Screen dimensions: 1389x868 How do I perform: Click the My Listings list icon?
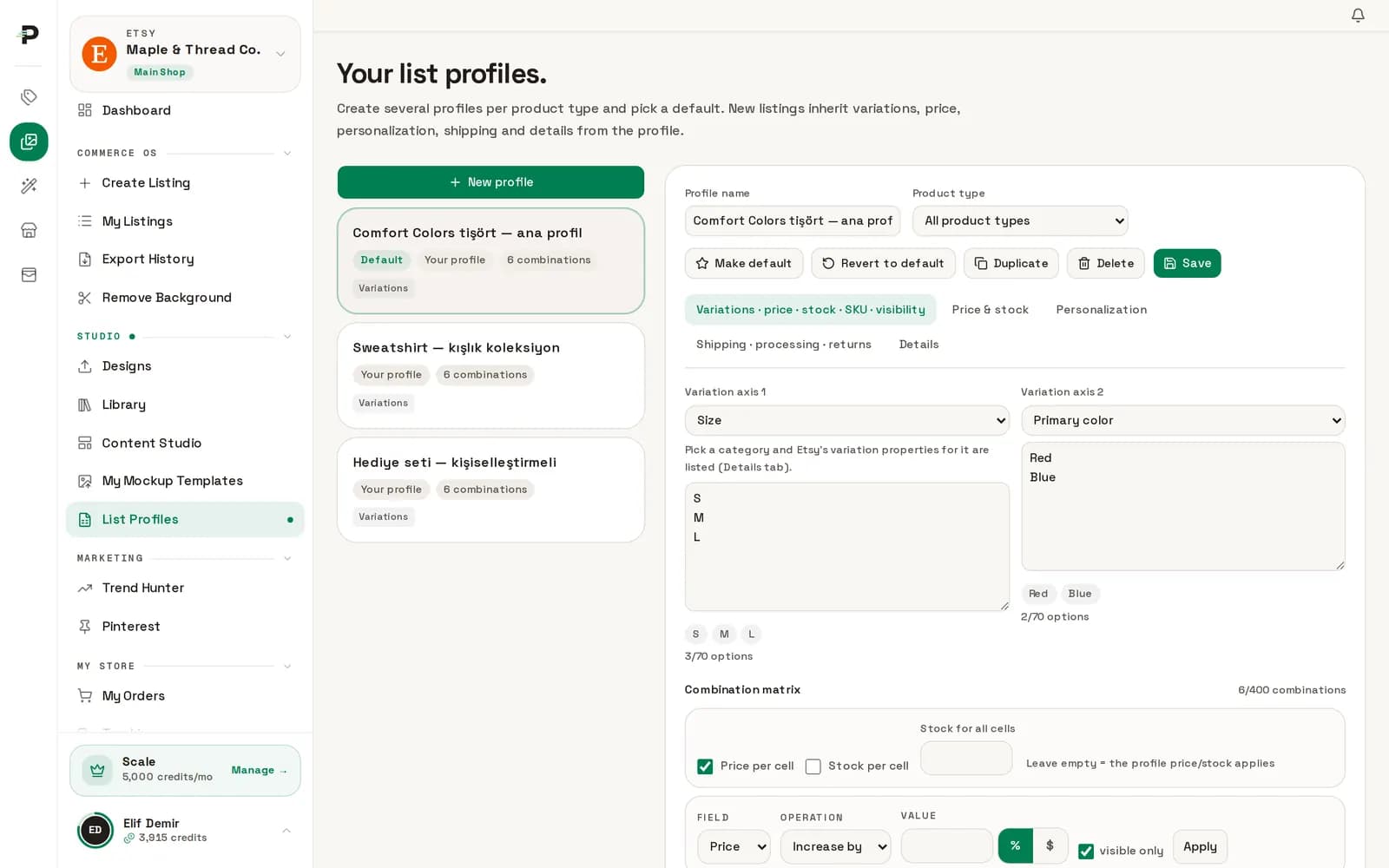pyautogui.click(x=84, y=221)
